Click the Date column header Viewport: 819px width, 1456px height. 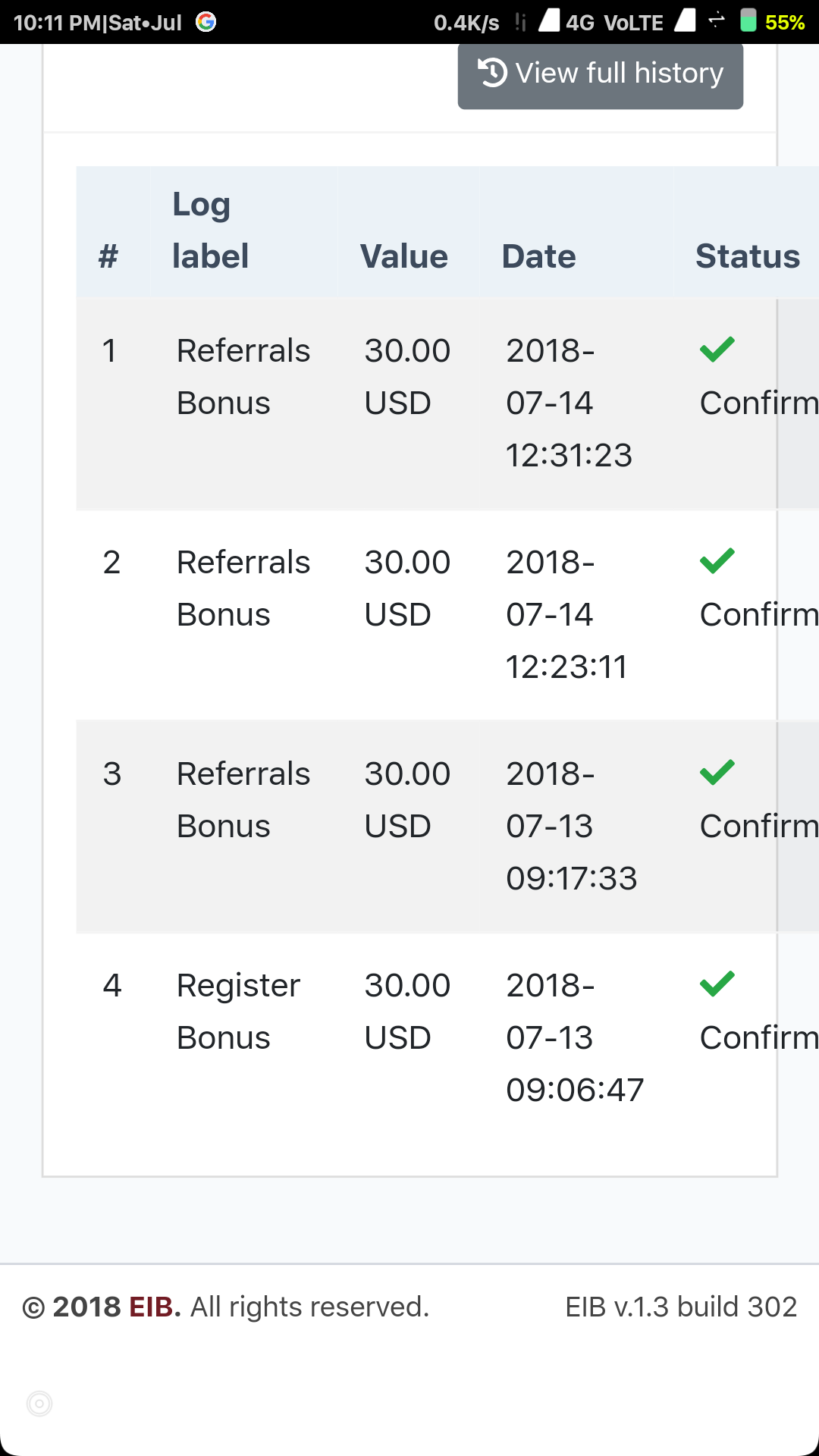click(539, 256)
